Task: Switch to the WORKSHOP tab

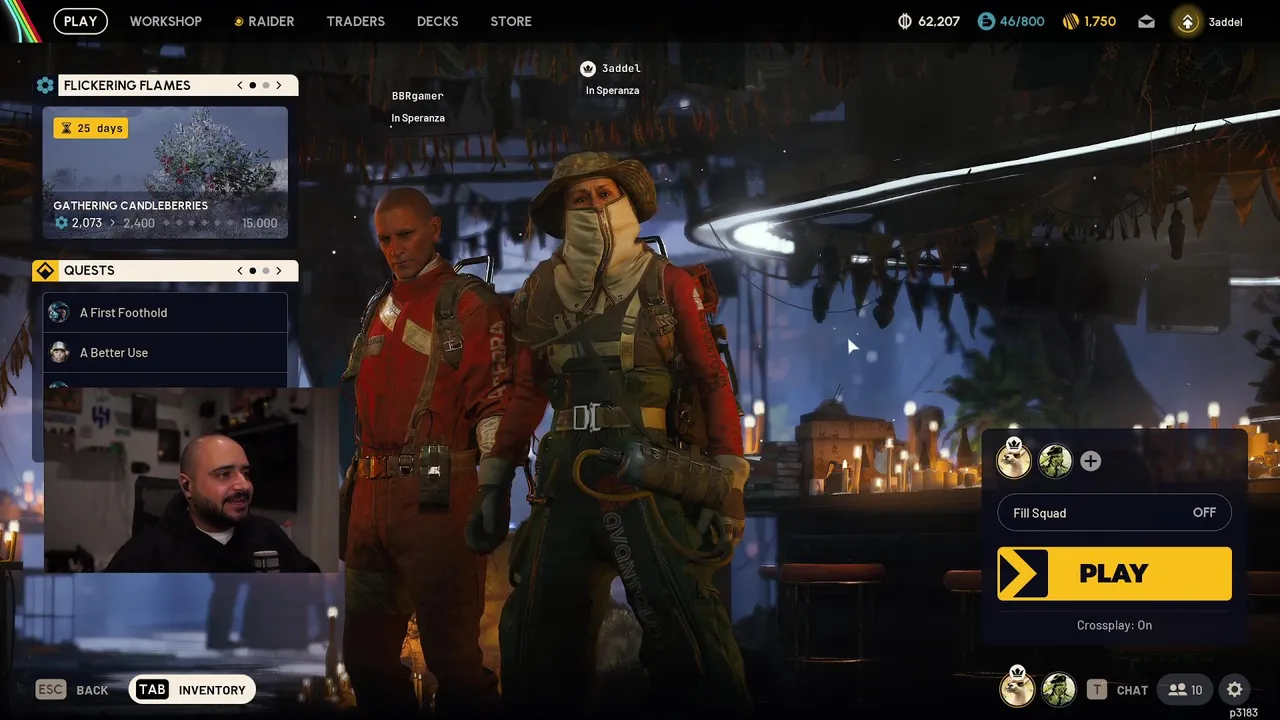Action: click(x=166, y=21)
